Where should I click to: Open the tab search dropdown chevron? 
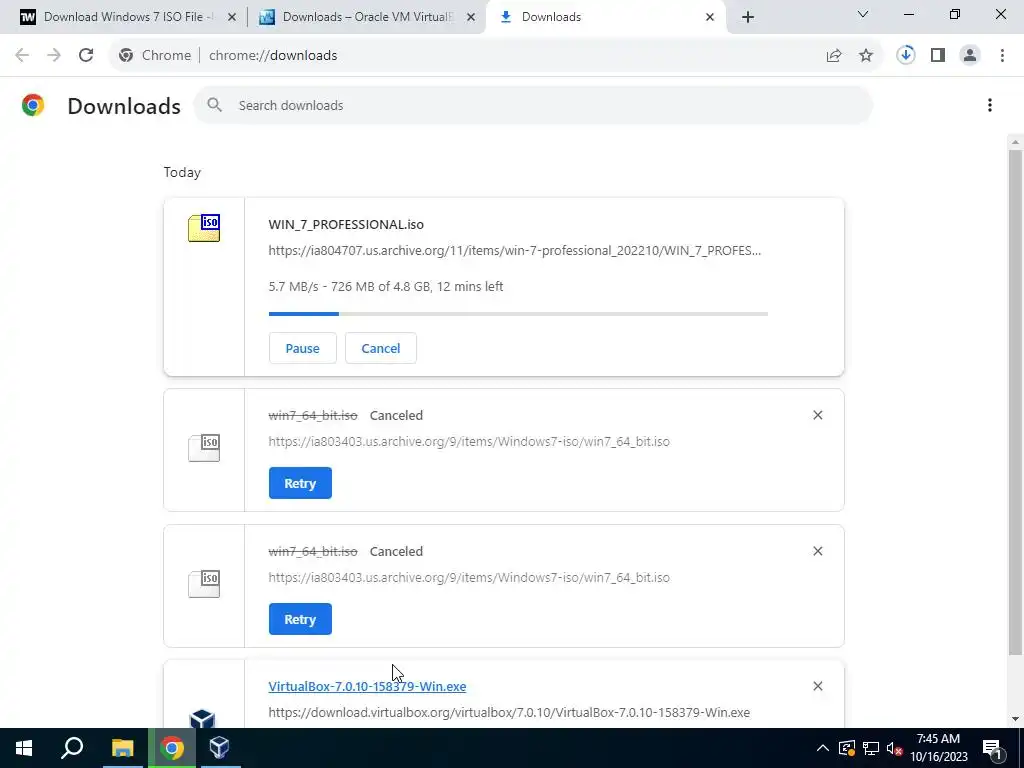point(863,14)
